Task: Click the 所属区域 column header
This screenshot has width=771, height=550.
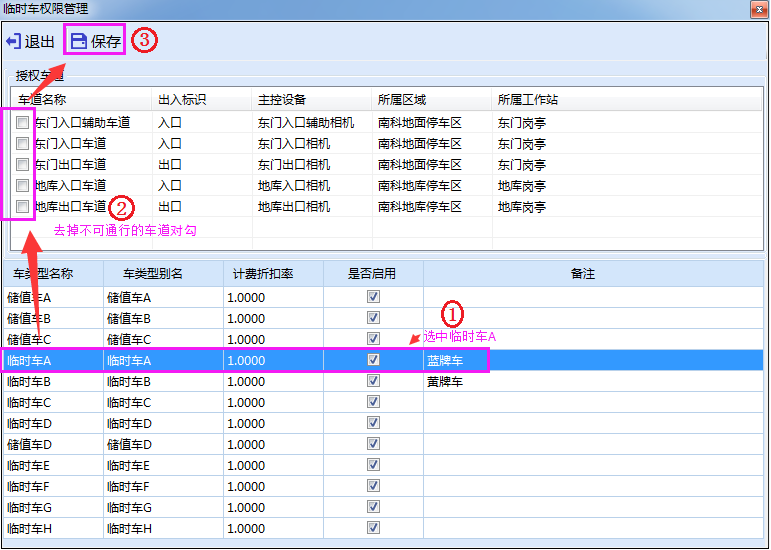Action: tap(432, 100)
